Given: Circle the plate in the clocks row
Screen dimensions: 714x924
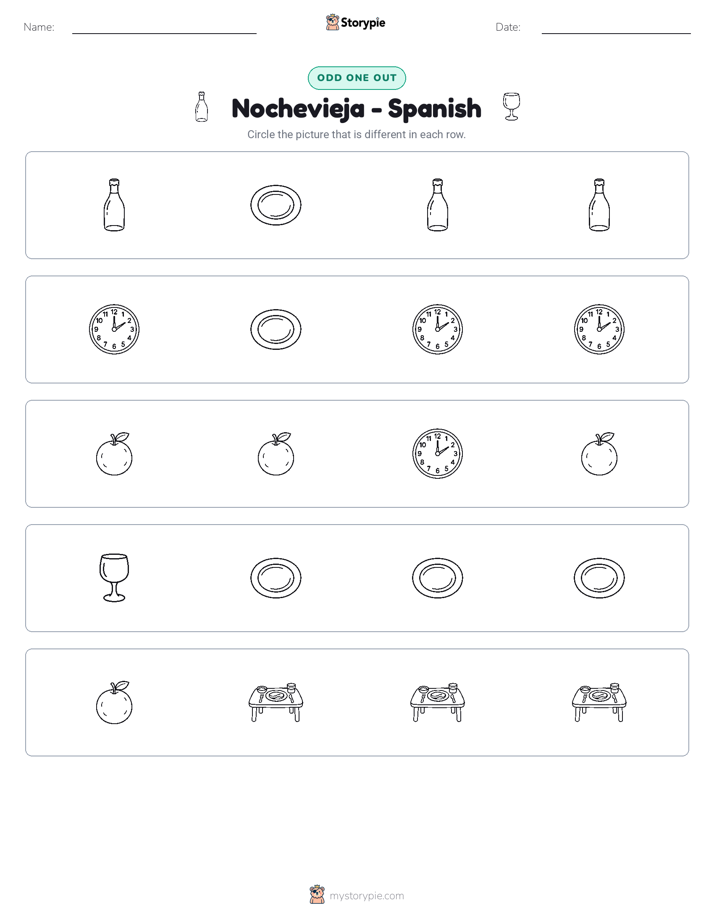Looking at the screenshot, I should pos(276,329).
